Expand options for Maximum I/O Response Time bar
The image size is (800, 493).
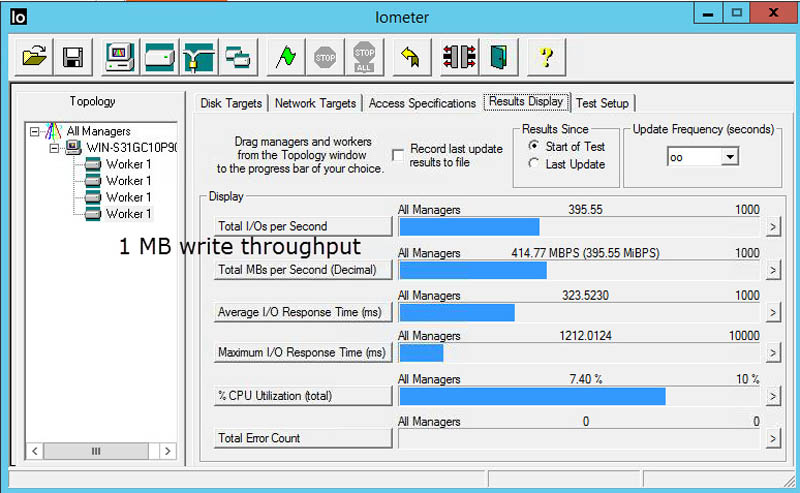click(773, 353)
